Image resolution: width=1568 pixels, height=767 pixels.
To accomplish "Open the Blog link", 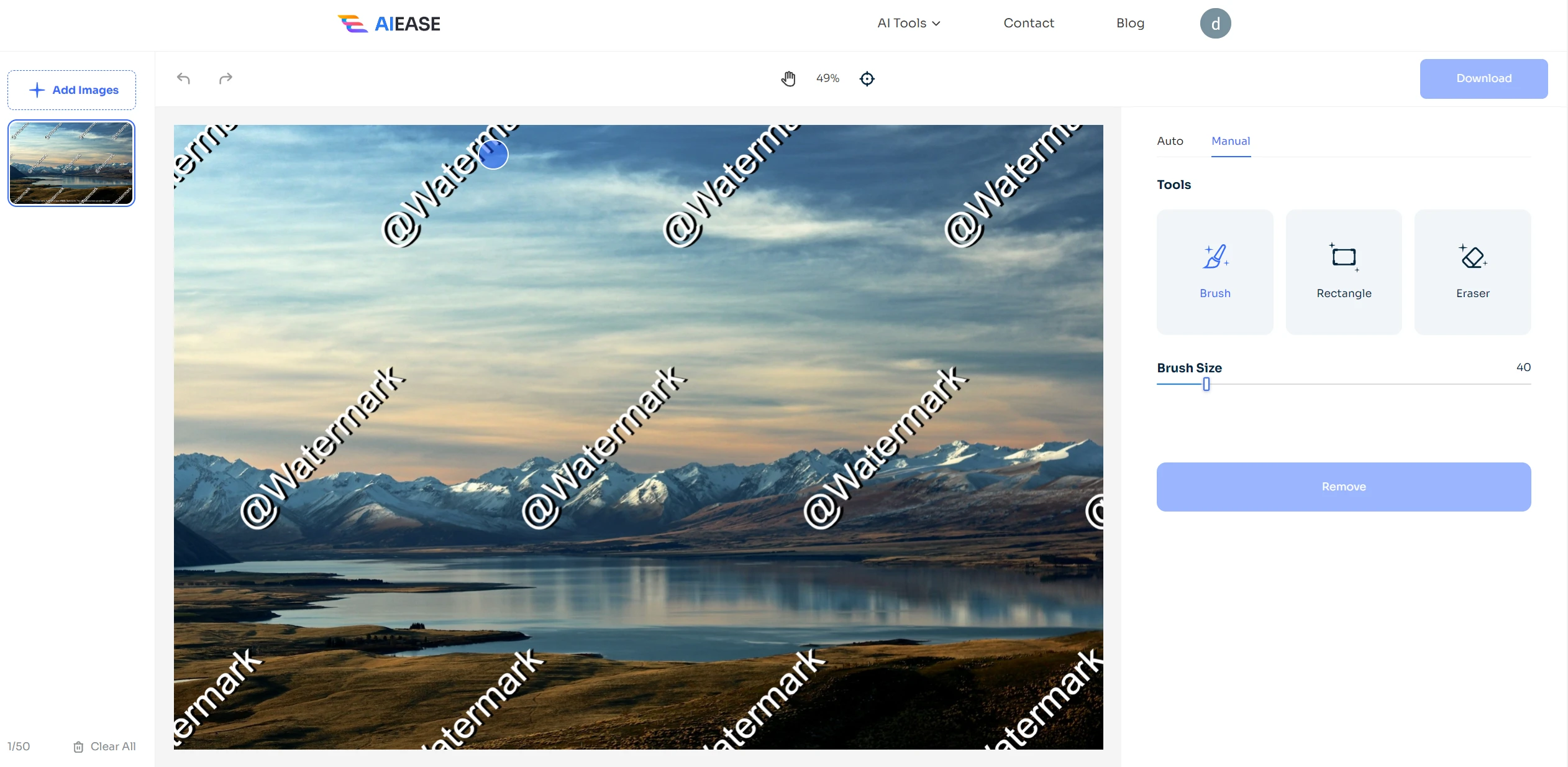I will [x=1129, y=24].
